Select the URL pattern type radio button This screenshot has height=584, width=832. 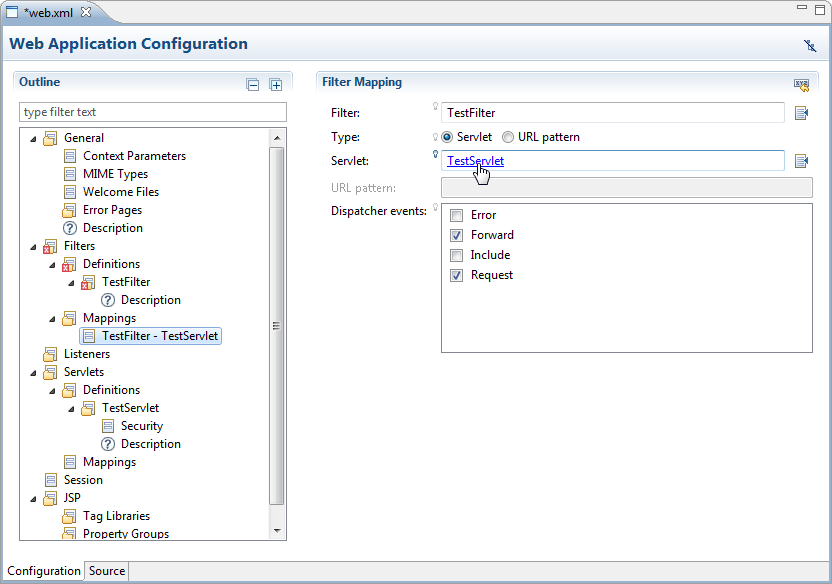point(508,137)
